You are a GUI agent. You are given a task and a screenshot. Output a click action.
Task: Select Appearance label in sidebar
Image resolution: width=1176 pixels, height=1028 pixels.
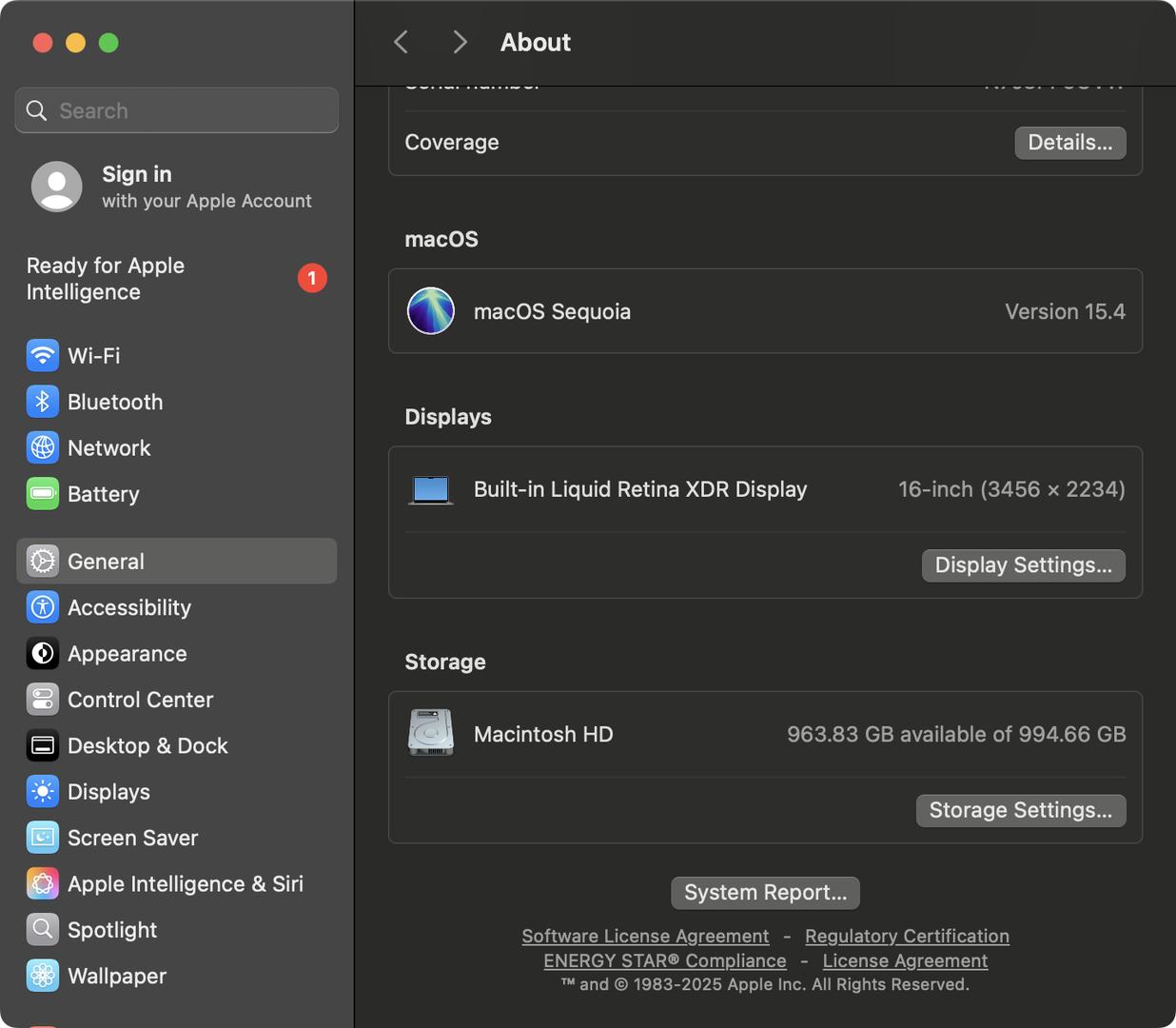tap(127, 654)
